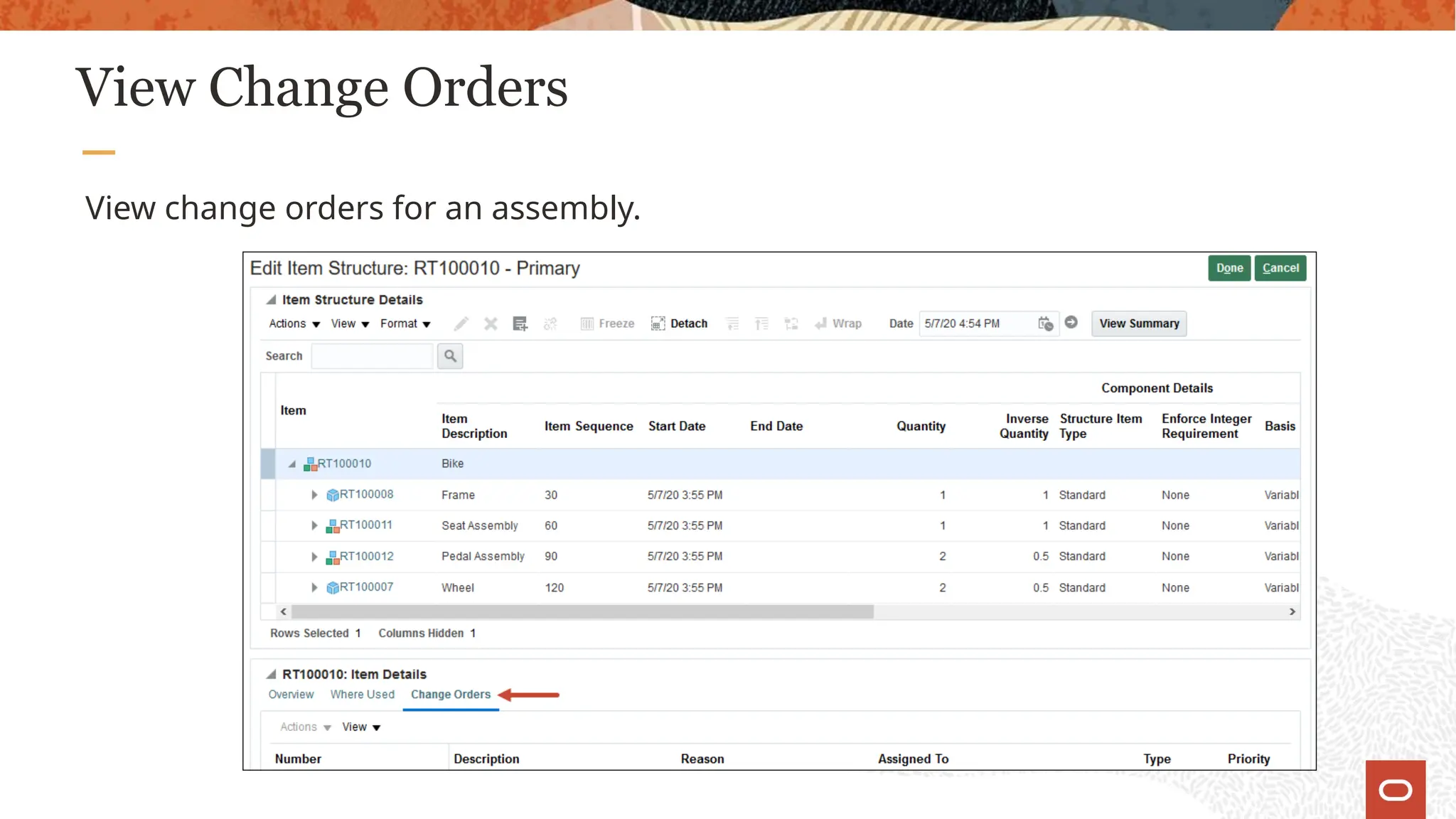The height and width of the screenshot is (819, 1456).
Task: Open the View menu under Change Orders
Action: coord(361,727)
